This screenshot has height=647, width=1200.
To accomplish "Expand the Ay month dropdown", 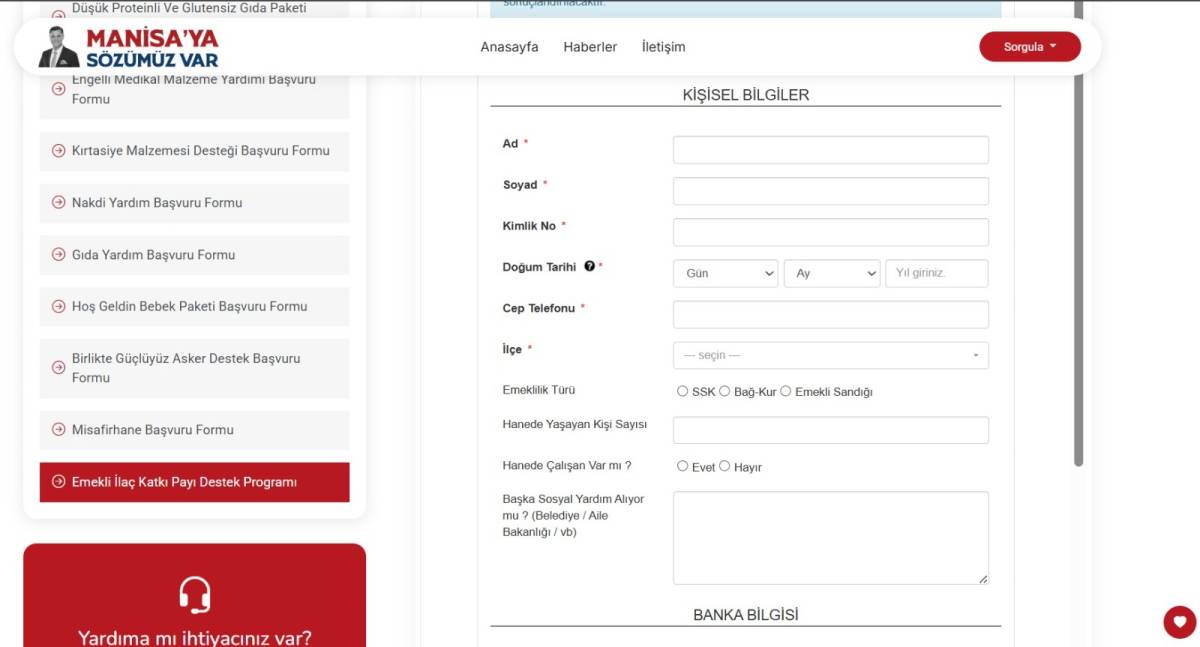I will click(831, 273).
